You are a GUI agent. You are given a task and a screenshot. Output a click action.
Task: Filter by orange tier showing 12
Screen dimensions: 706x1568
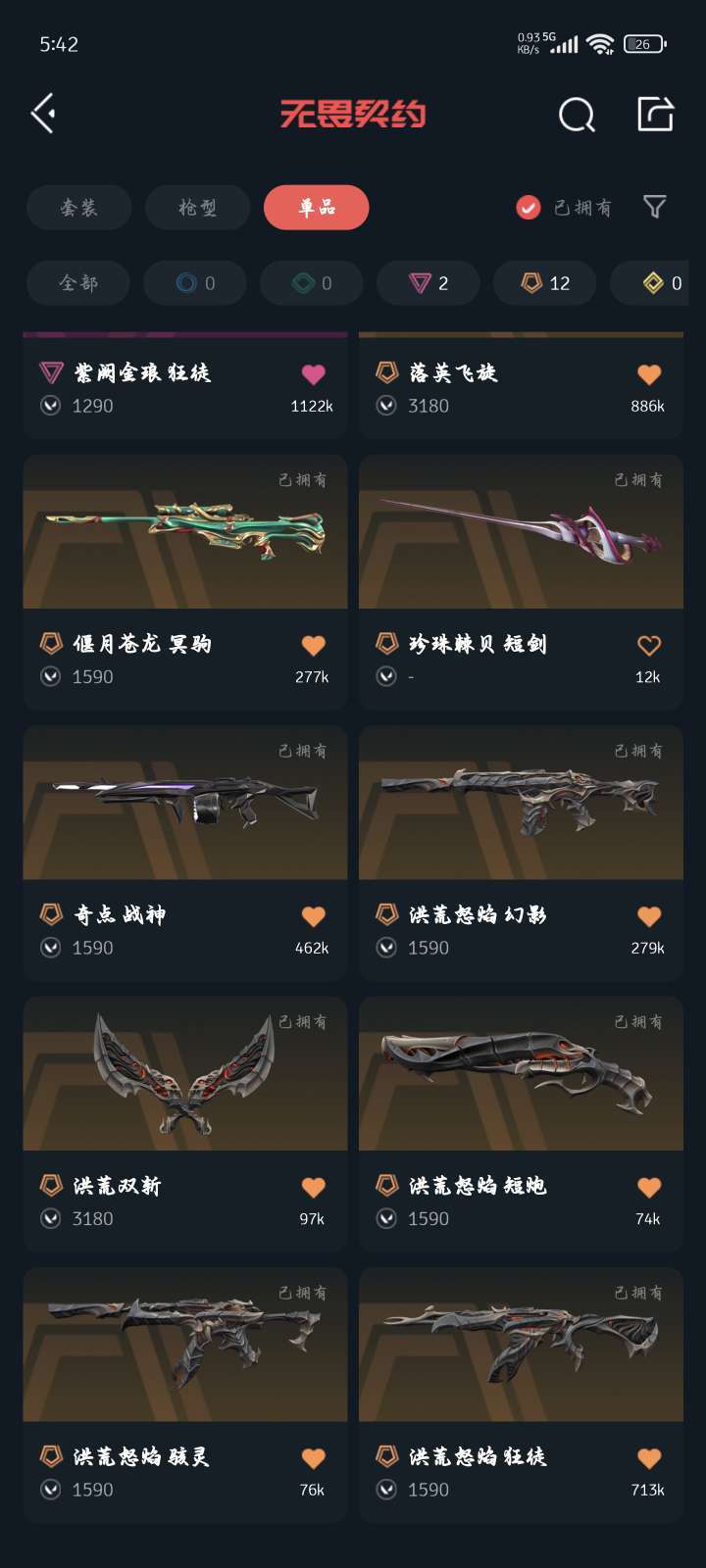tap(545, 283)
